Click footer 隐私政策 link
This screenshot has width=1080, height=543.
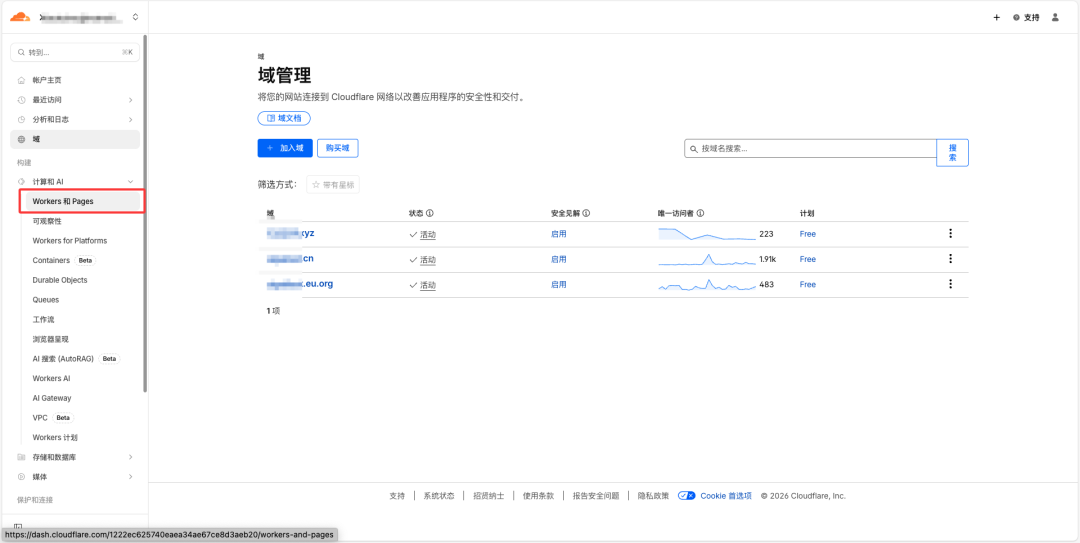(653, 495)
